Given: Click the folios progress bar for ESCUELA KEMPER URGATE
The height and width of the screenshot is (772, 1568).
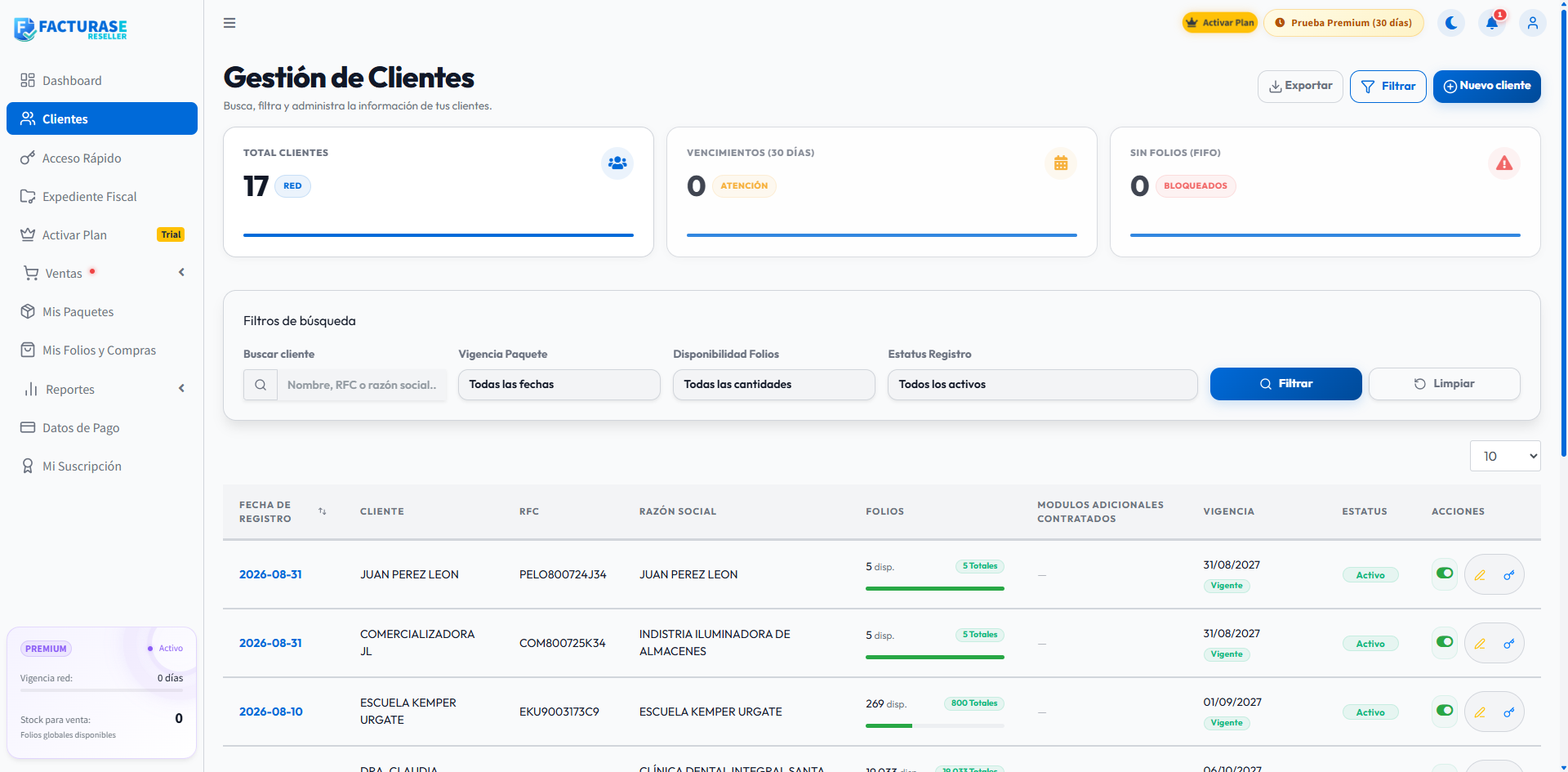Looking at the screenshot, I should pos(935,725).
